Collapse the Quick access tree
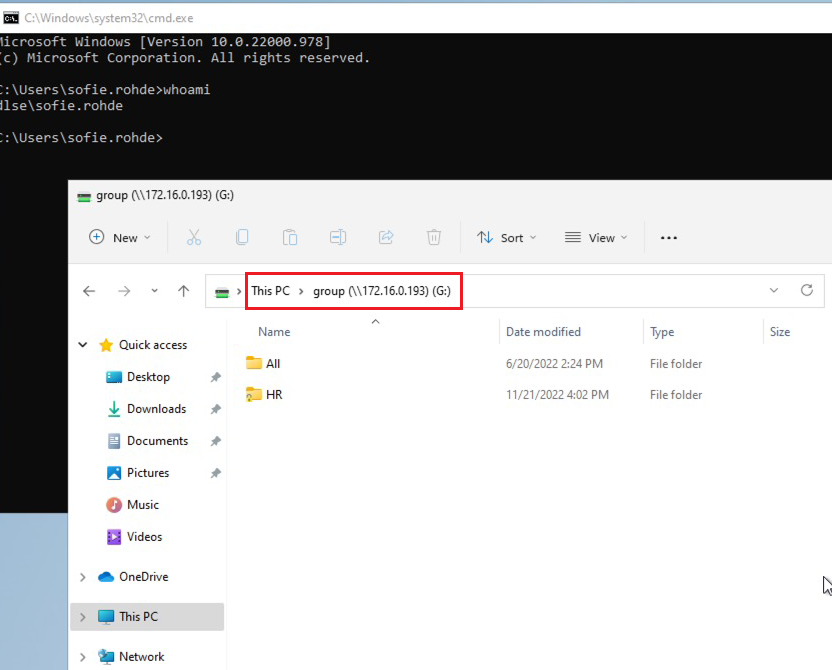This screenshot has width=832, height=670. 83,345
